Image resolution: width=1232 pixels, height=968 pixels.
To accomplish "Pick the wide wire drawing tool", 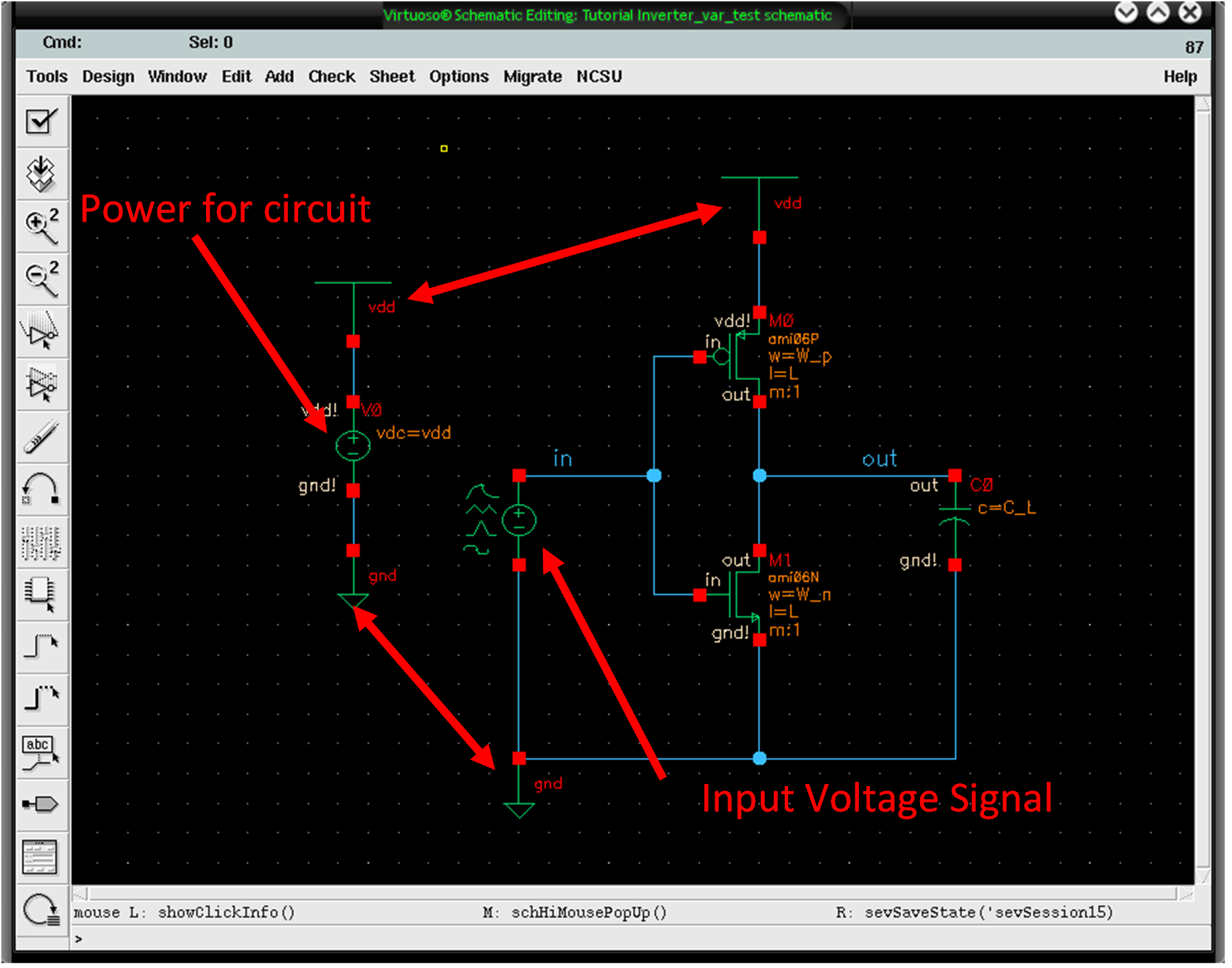I will click(x=41, y=699).
